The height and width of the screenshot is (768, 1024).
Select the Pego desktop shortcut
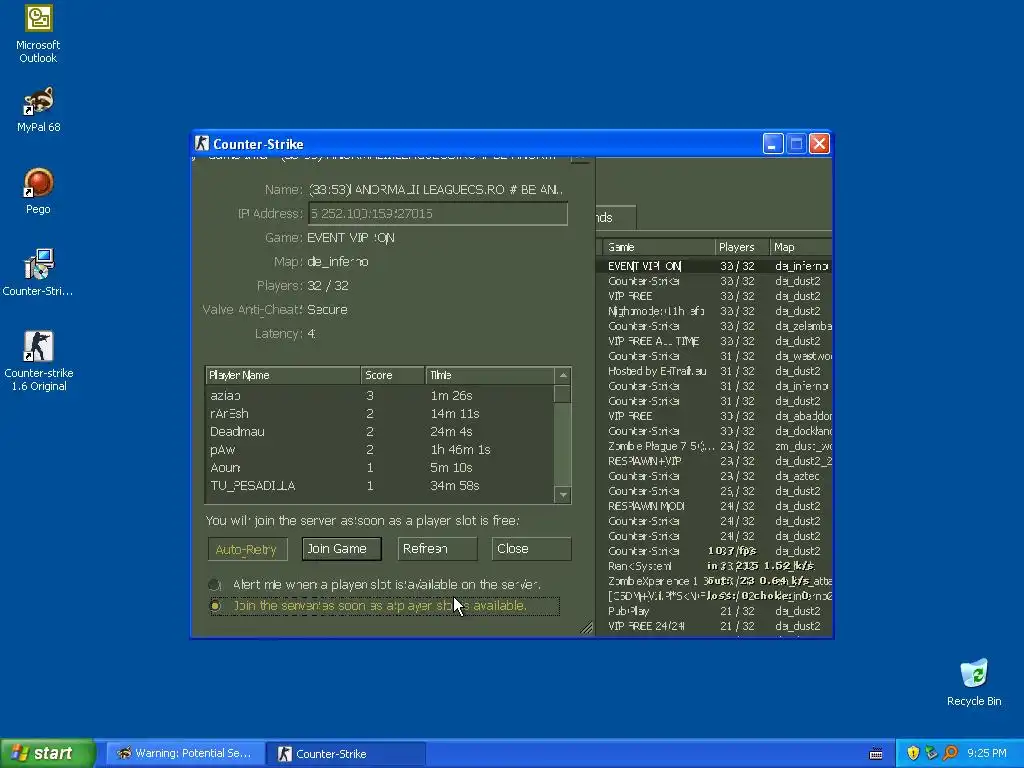(x=38, y=191)
